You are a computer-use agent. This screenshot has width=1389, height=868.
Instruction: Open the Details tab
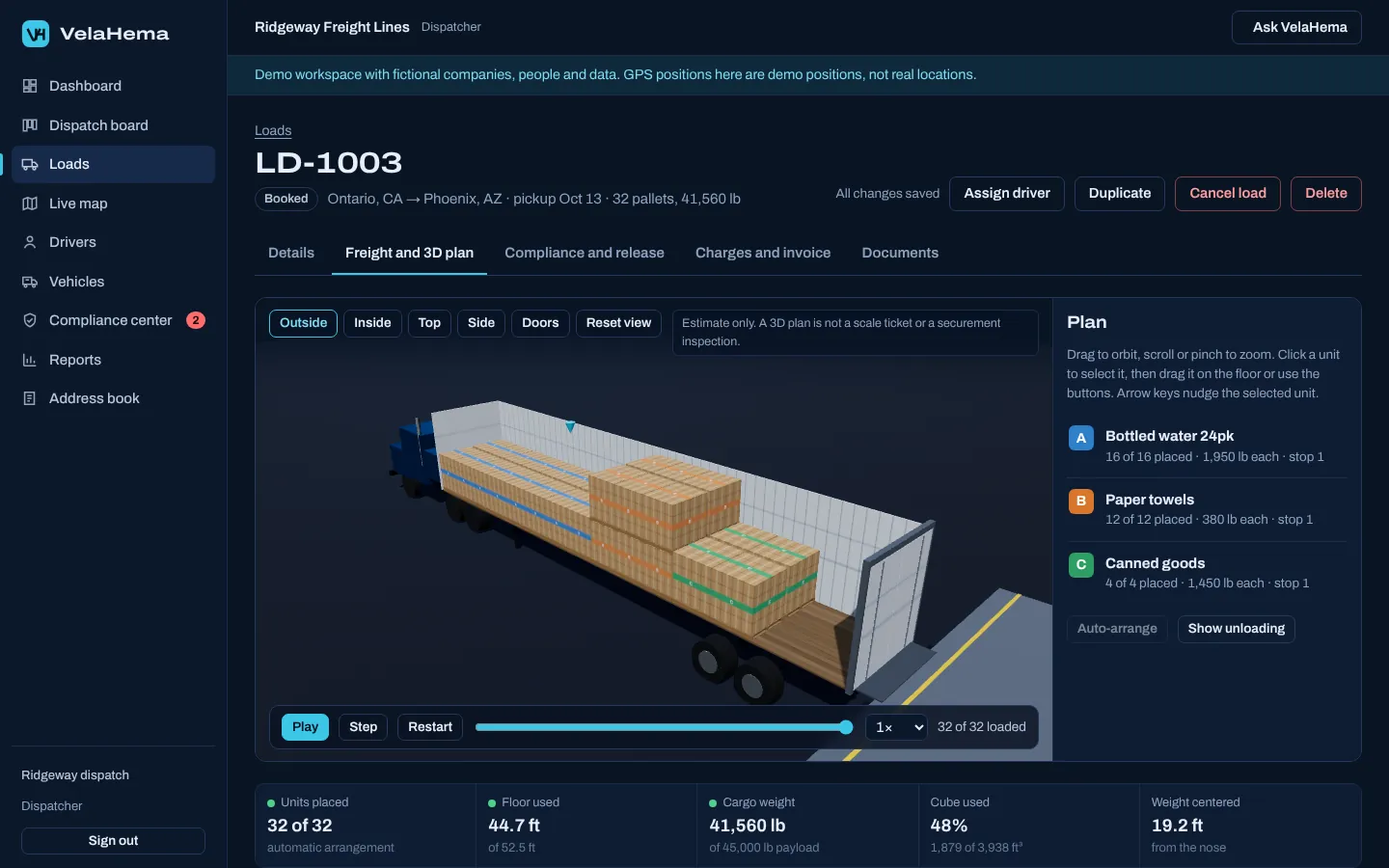(291, 253)
